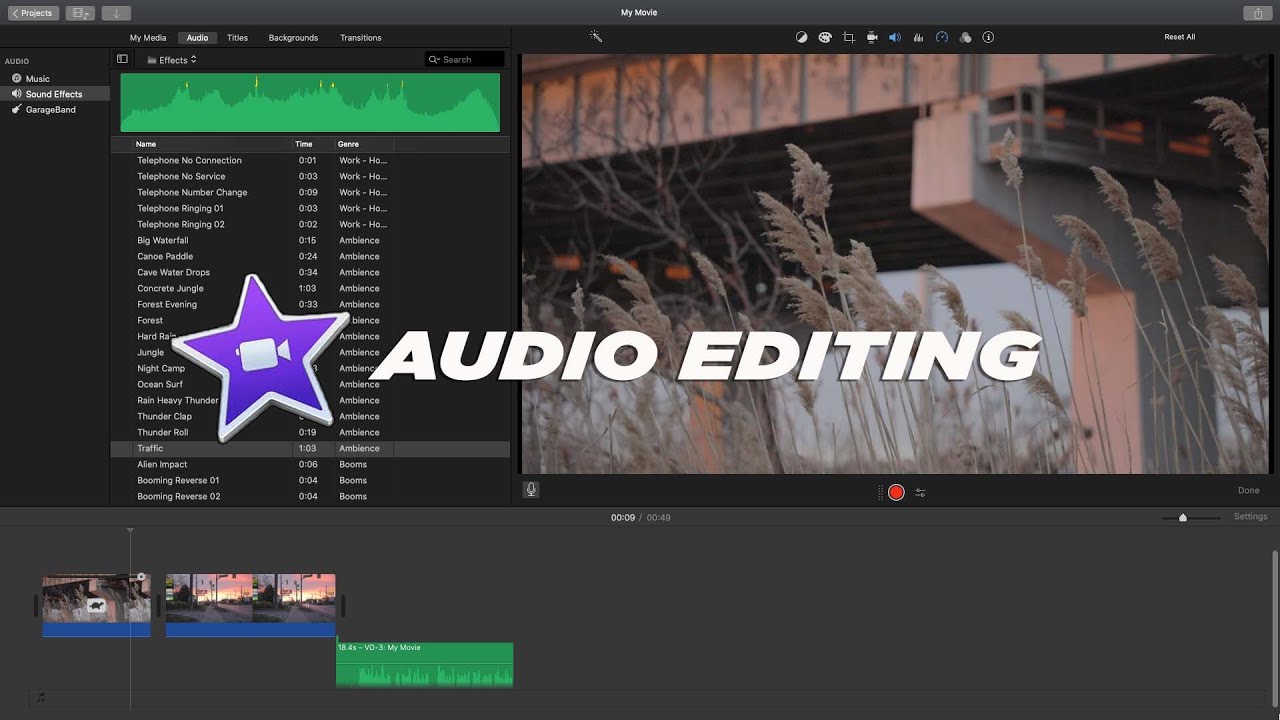This screenshot has width=1280, height=720.
Task: Open timeline Settings
Action: click(x=1250, y=517)
